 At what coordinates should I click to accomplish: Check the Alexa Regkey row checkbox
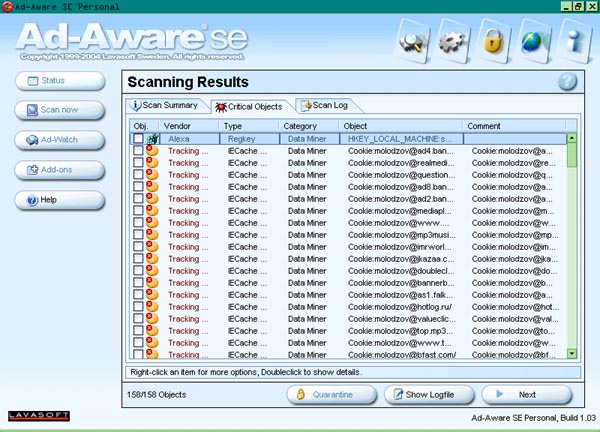click(138, 139)
